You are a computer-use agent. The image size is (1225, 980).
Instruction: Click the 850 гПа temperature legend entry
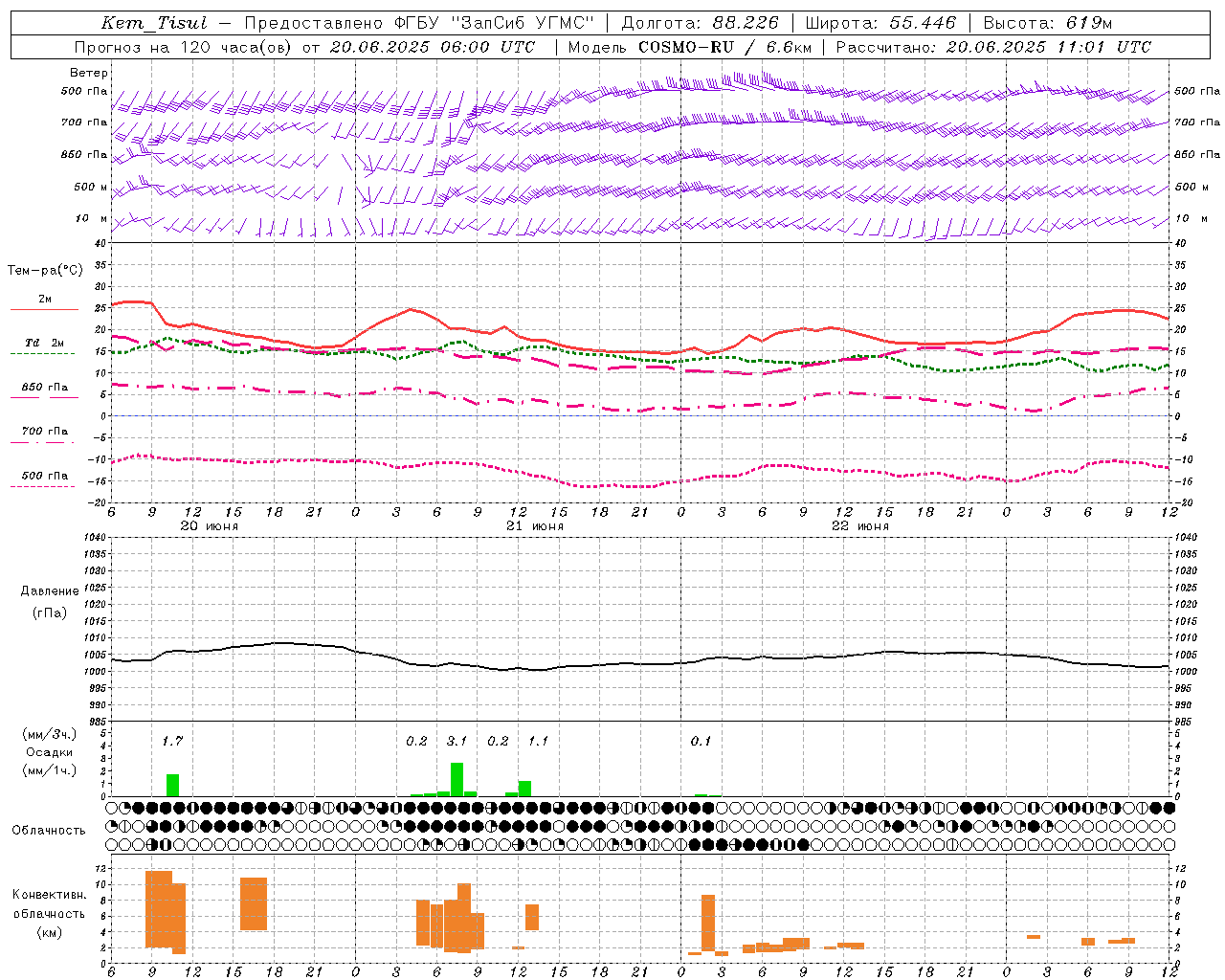pos(44,388)
